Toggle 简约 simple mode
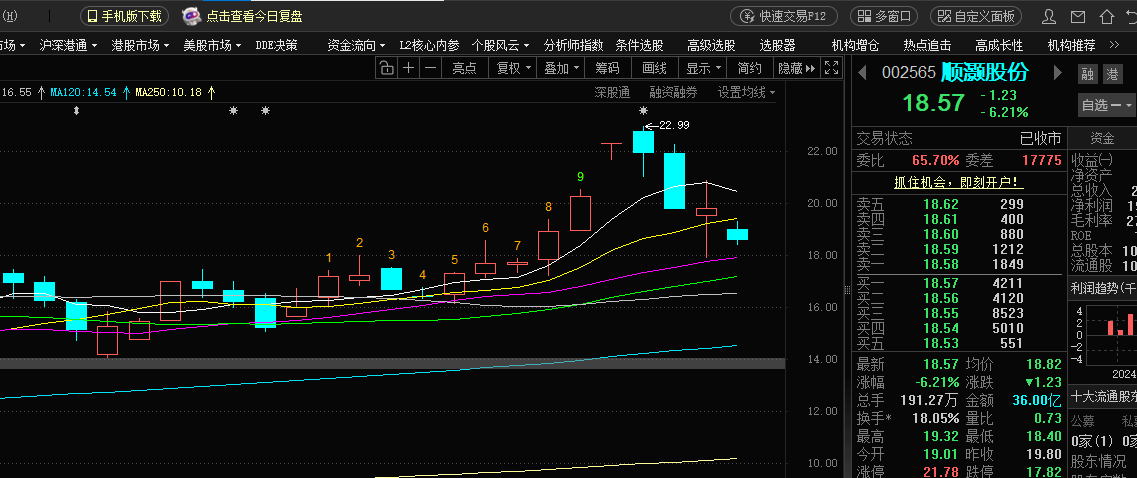This screenshot has width=1137, height=478. (x=750, y=68)
